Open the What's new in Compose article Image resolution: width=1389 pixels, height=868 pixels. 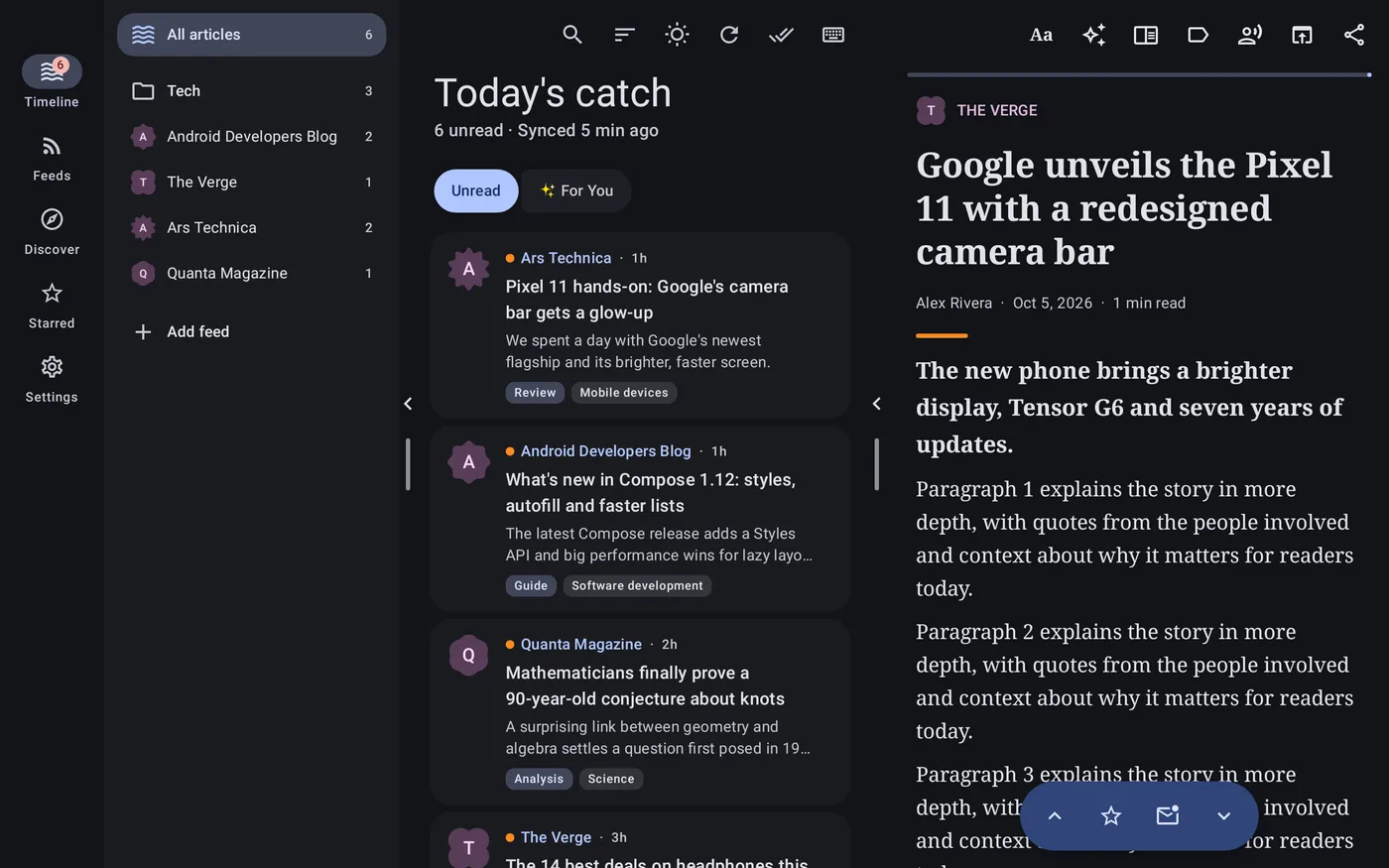coord(640,519)
